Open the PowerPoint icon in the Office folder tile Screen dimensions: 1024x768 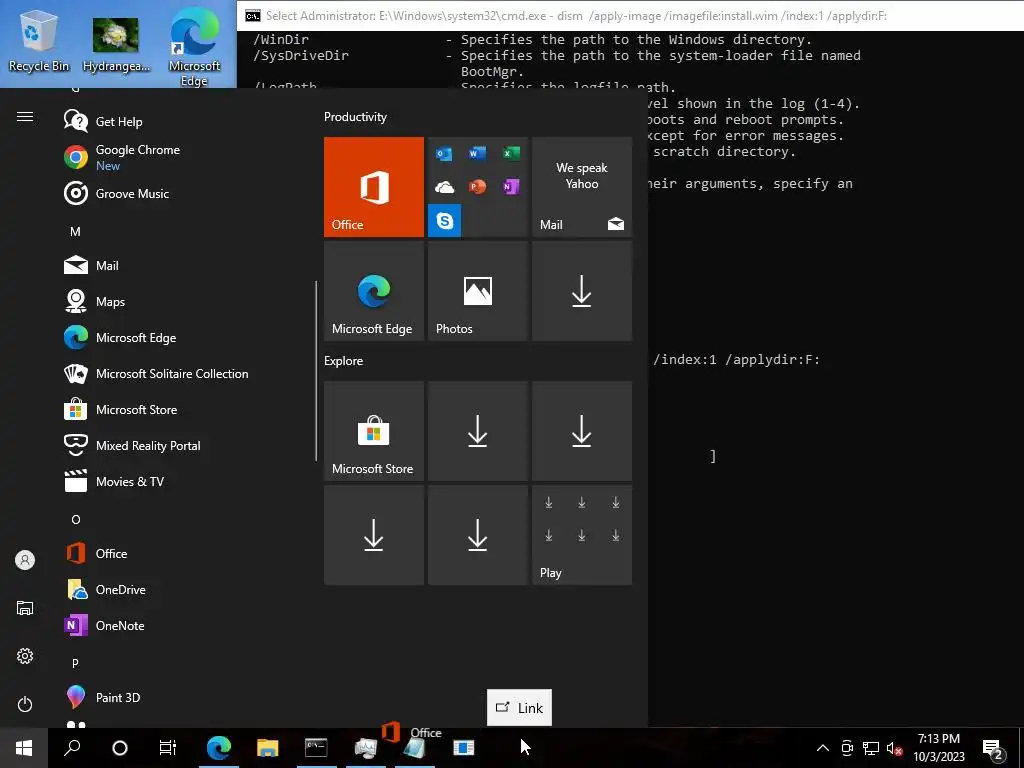tap(477, 187)
